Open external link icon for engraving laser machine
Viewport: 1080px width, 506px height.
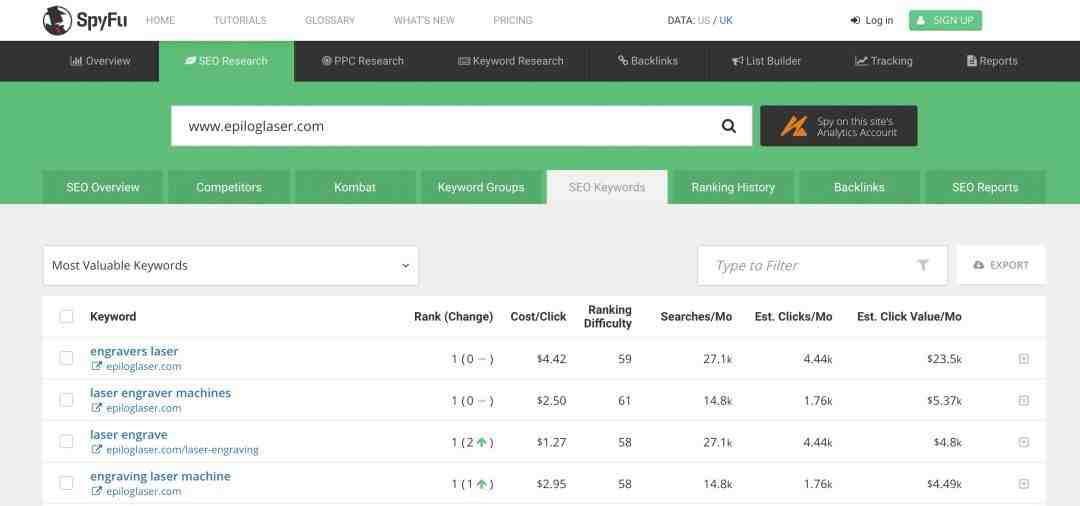click(96, 491)
